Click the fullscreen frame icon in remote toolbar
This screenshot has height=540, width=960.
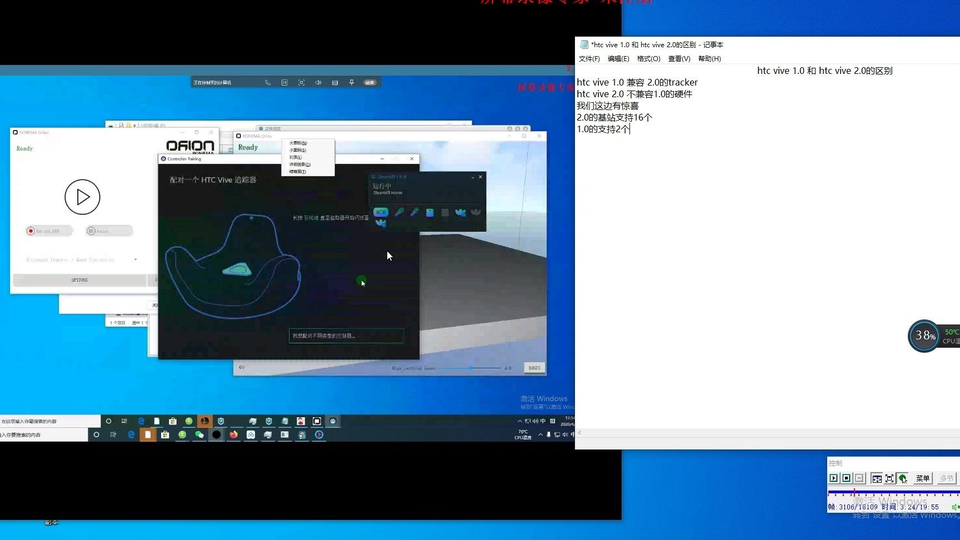[x=301, y=82]
